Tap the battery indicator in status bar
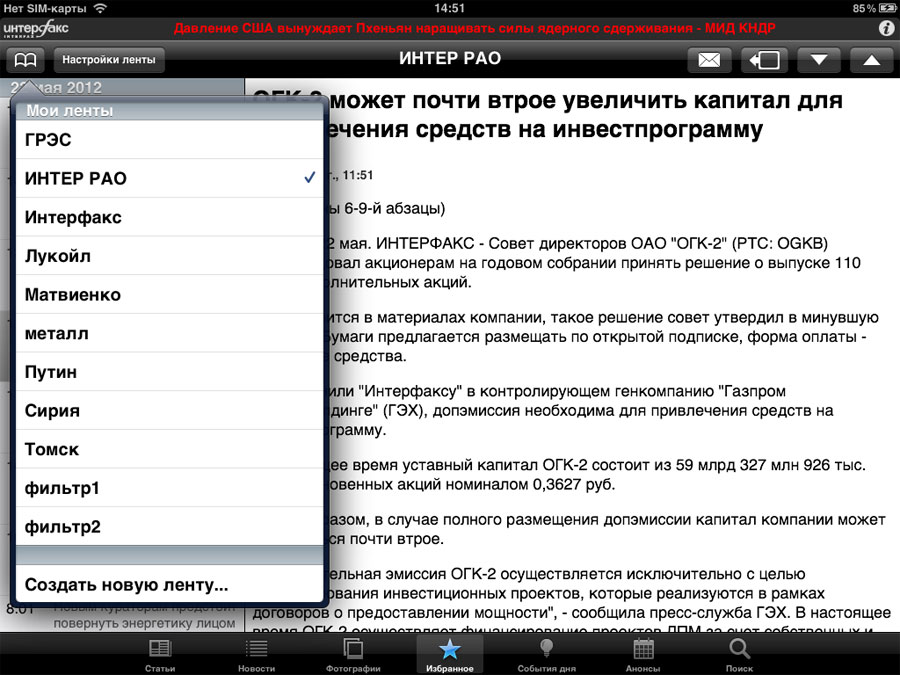The width and height of the screenshot is (900, 675). click(x=887, y=8)
